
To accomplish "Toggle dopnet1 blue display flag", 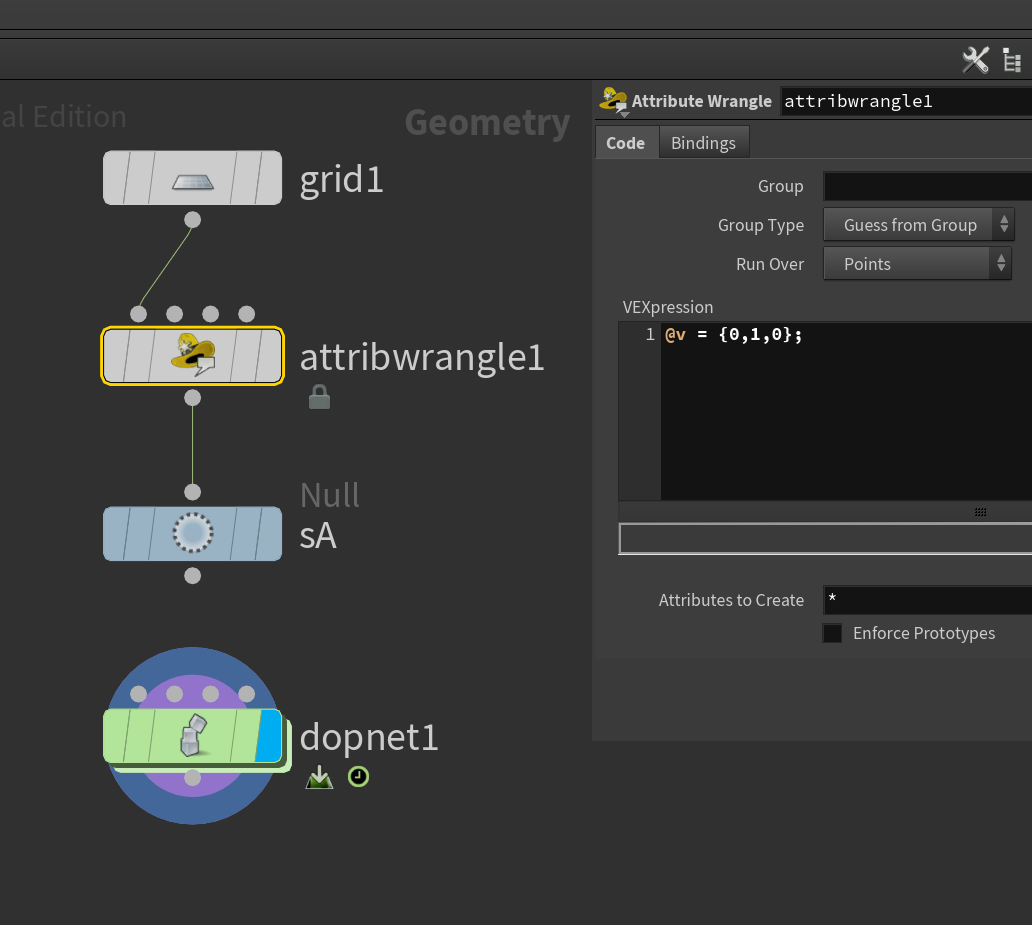I will coord(269,735).
